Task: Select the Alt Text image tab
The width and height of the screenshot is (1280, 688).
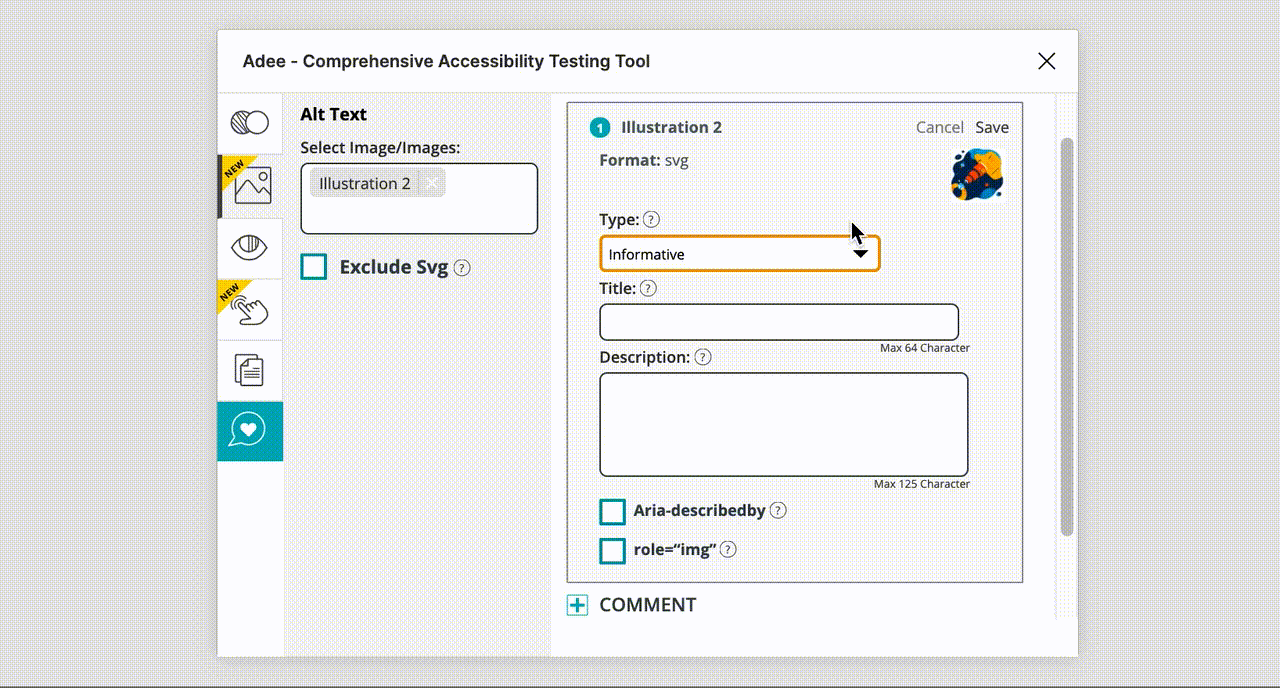Action: tap(251, 186)
